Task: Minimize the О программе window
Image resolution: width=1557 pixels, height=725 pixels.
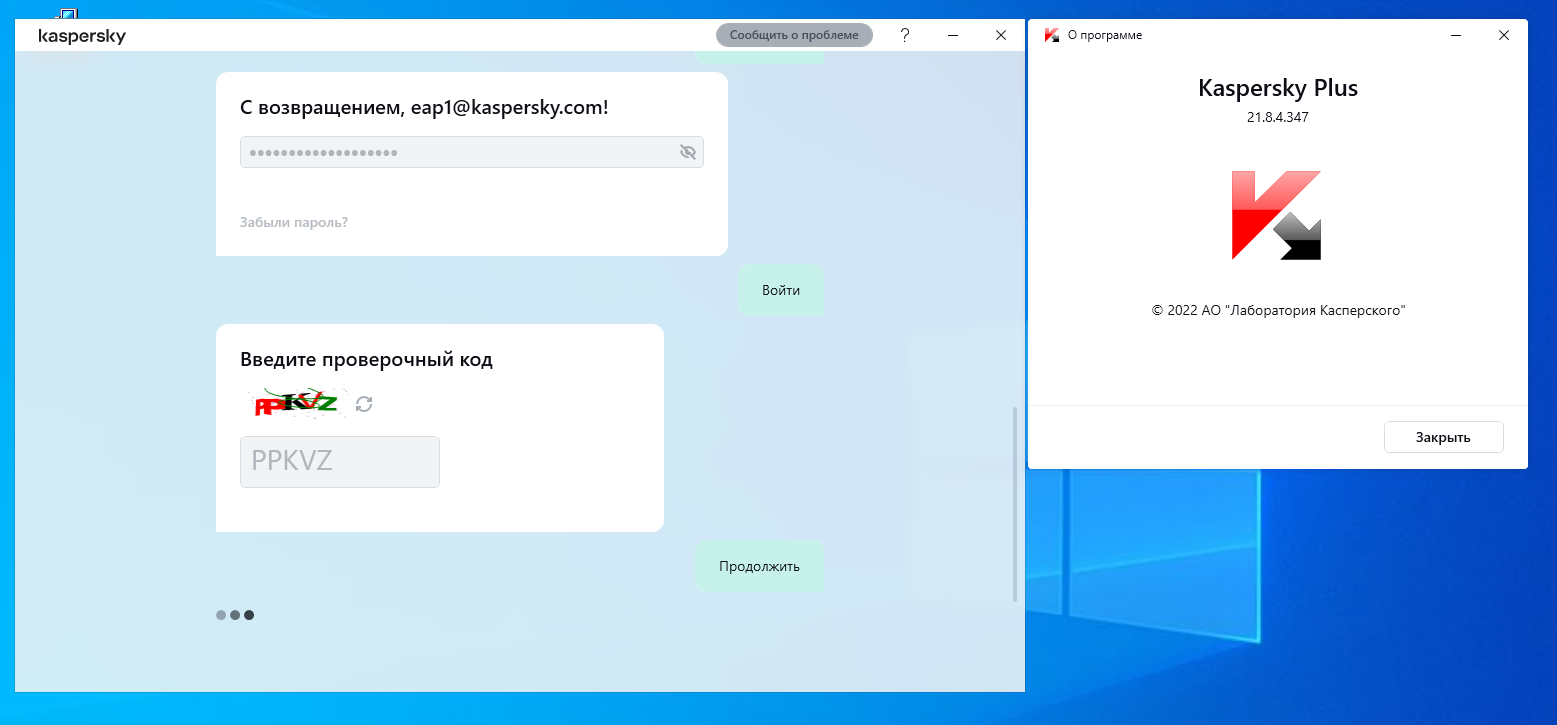Action: (1456, 35)
